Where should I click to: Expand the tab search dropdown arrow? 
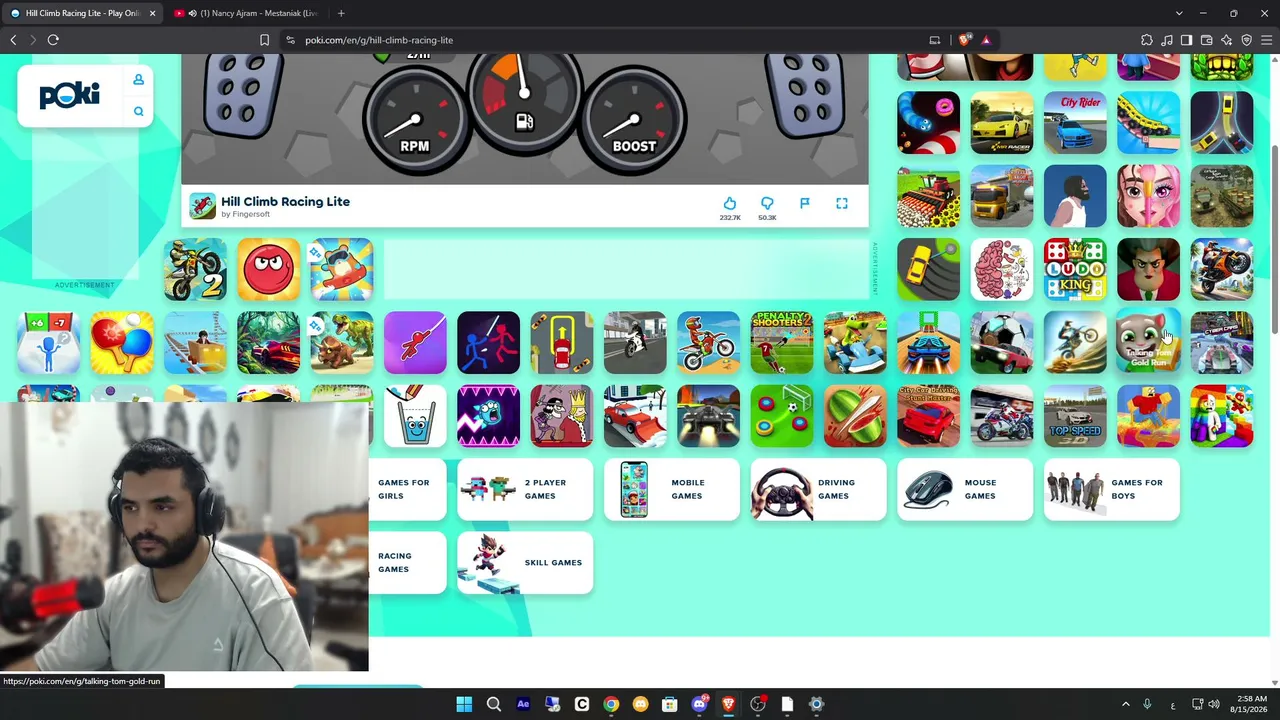[1179, 13]
